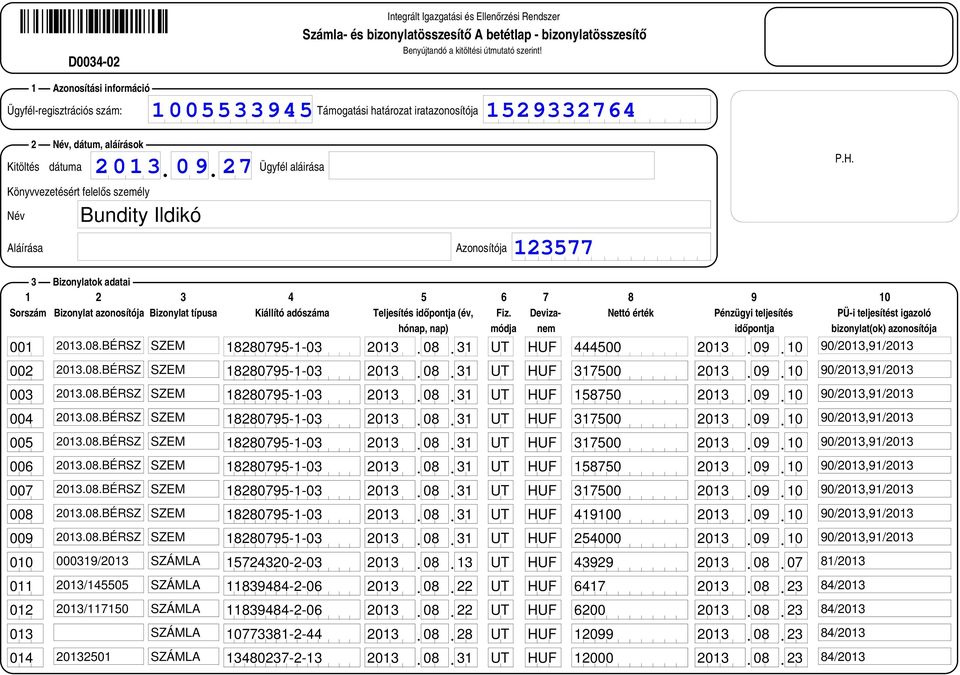
Task: Click adószám 10773381-2-44
Action: point(291,633)
